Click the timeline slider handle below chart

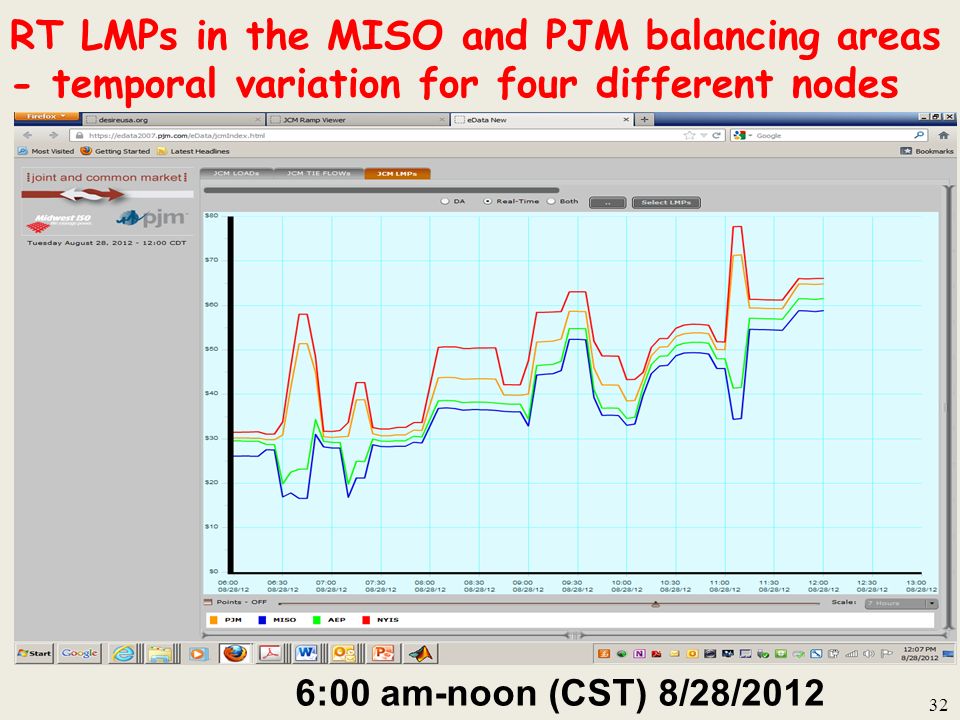point(656,604)
